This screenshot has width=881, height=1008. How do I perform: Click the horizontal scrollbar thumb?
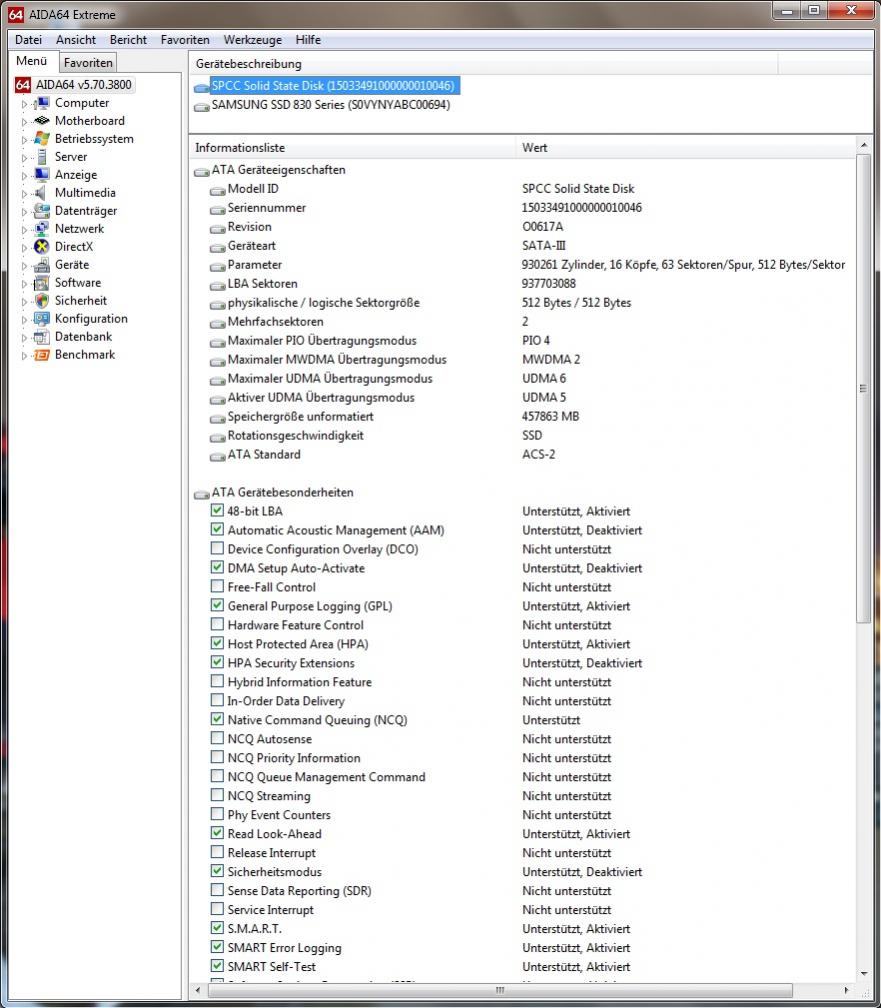coord(500,990)
